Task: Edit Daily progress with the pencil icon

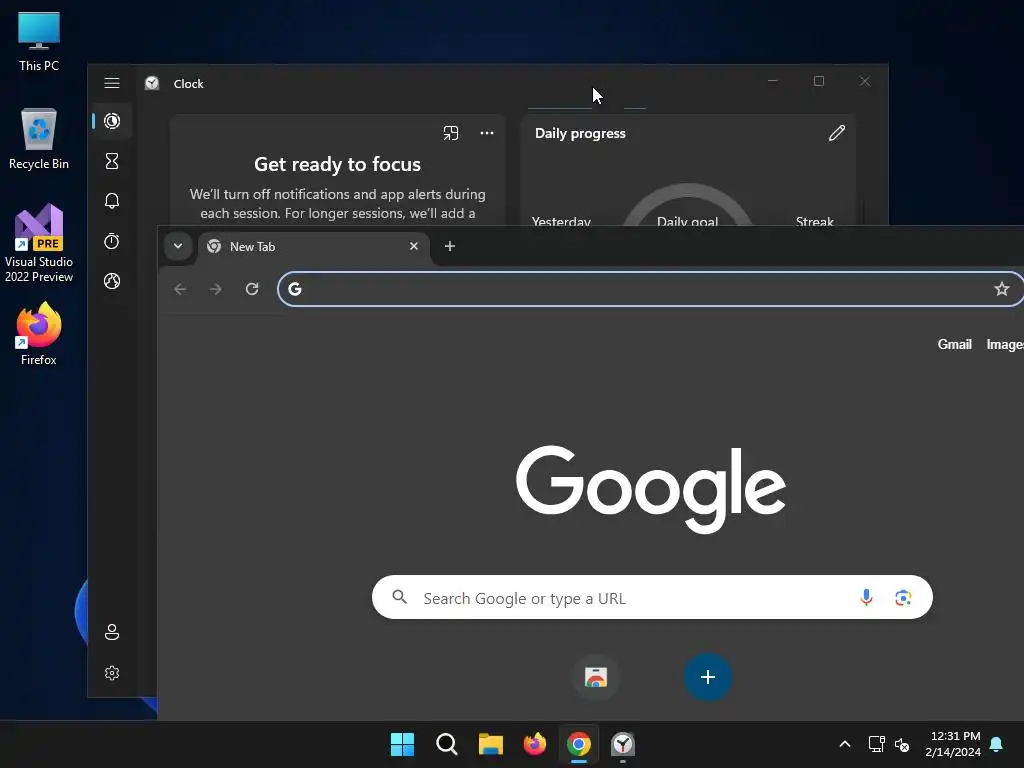Action: 837,133
